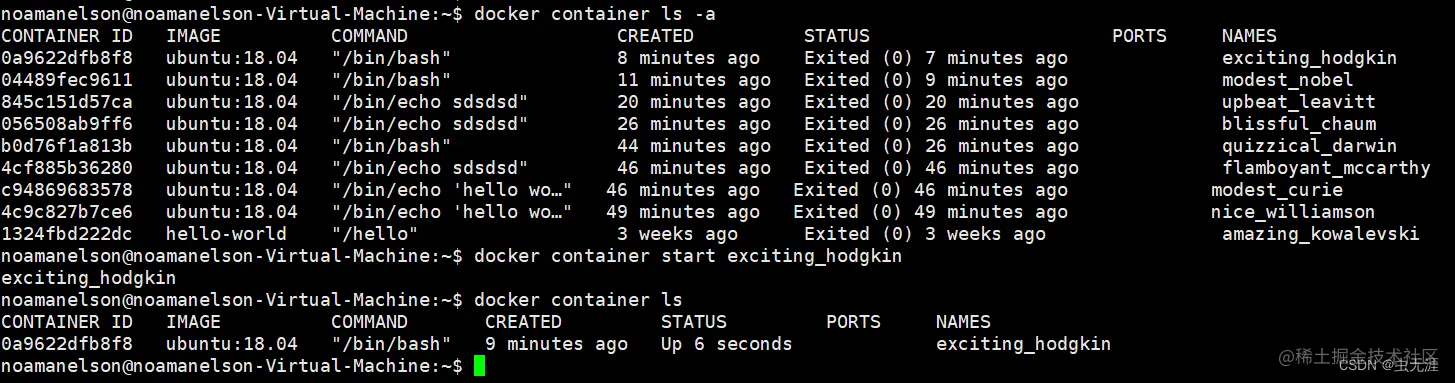Click the flamboyant_mccarthy container name

[1326, 168]
